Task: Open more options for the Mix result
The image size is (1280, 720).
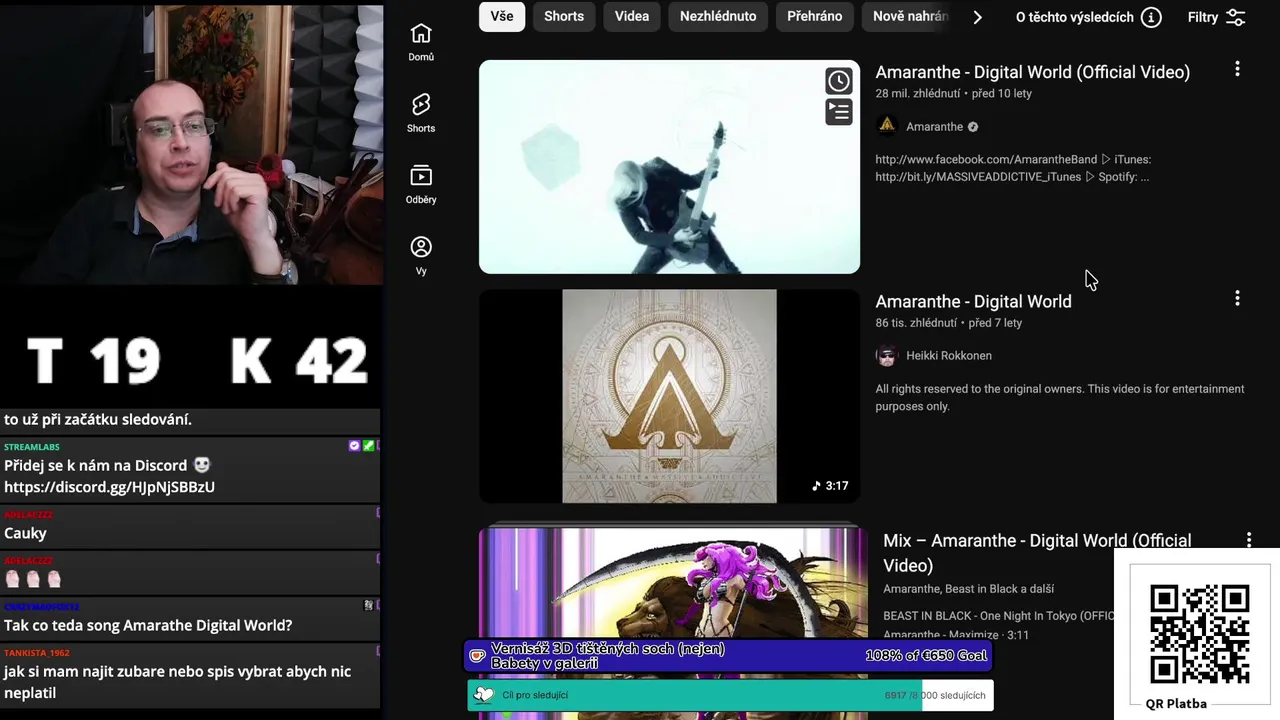Action: pyautogui.click(x=1248, y=539)
